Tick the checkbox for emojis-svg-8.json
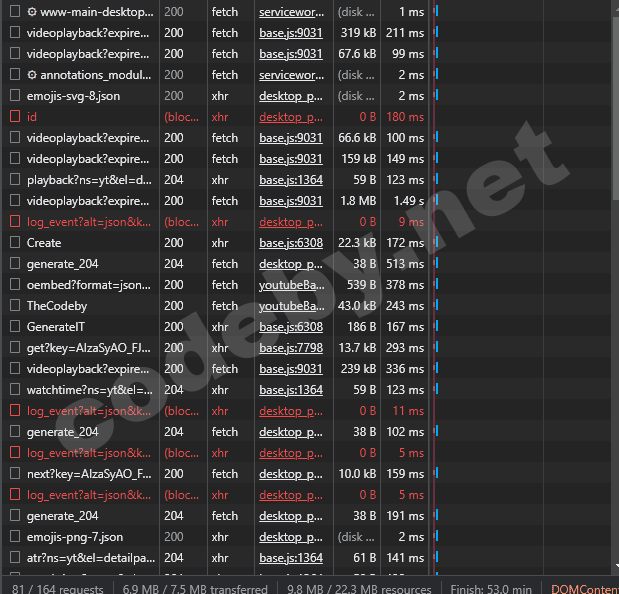Screen dimensions: 619x594 (15, 96)
